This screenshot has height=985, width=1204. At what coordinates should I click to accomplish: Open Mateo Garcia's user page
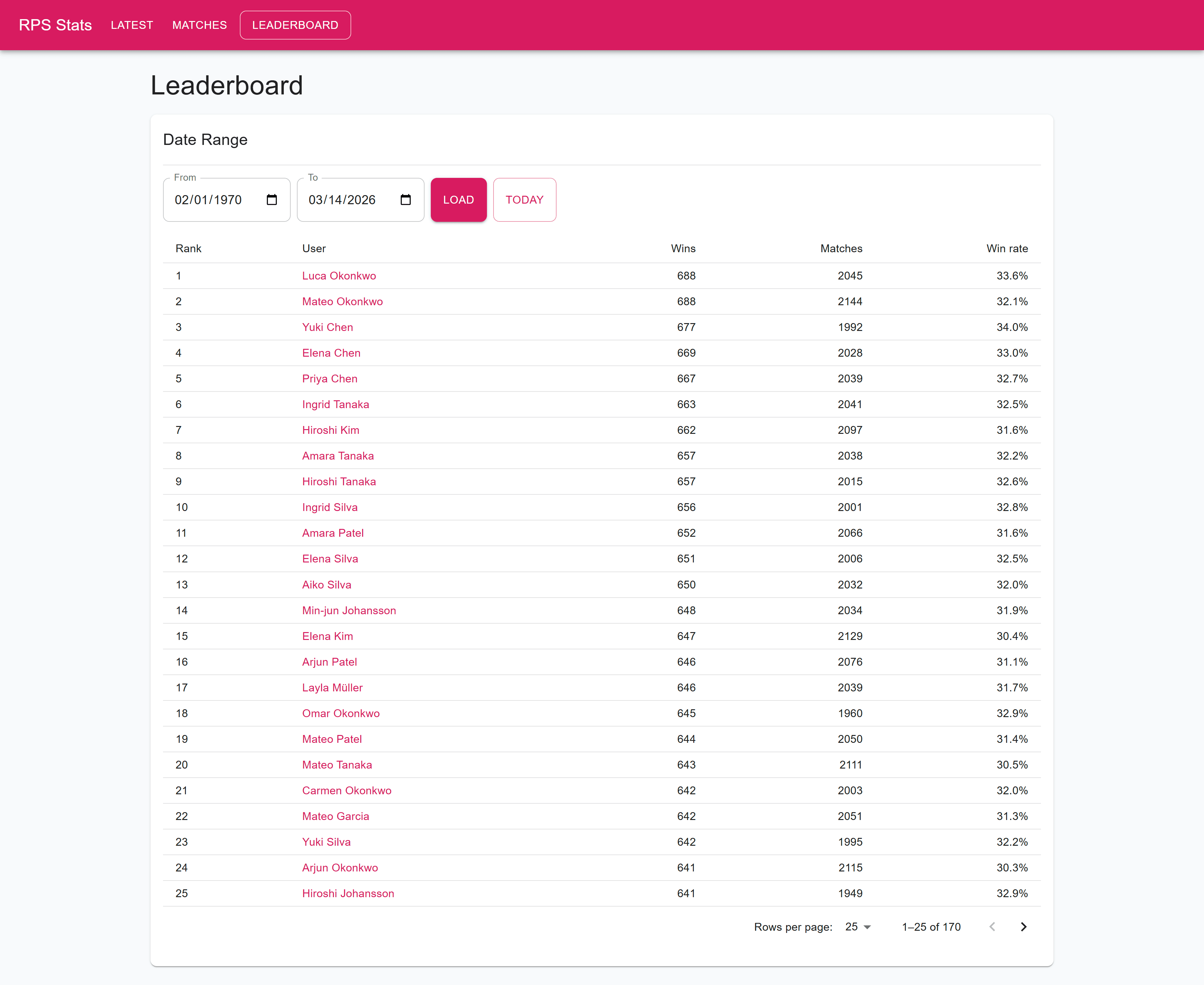[336, 816]
